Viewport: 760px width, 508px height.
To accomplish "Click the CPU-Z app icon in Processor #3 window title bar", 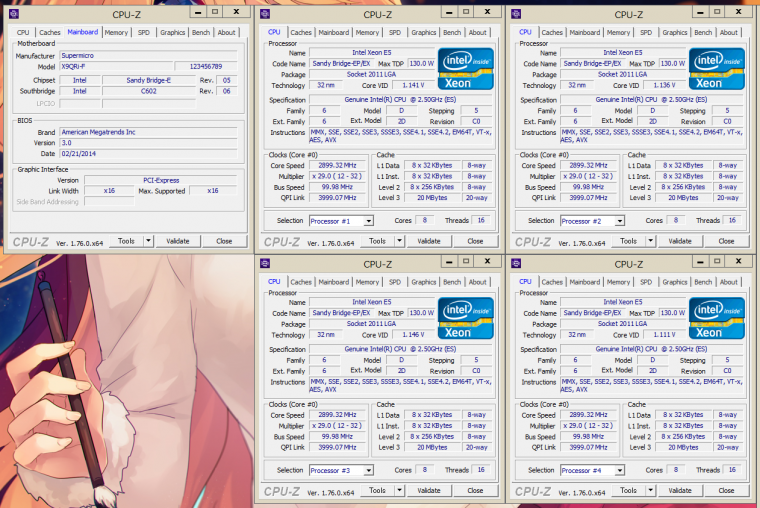I will (265, 263).
